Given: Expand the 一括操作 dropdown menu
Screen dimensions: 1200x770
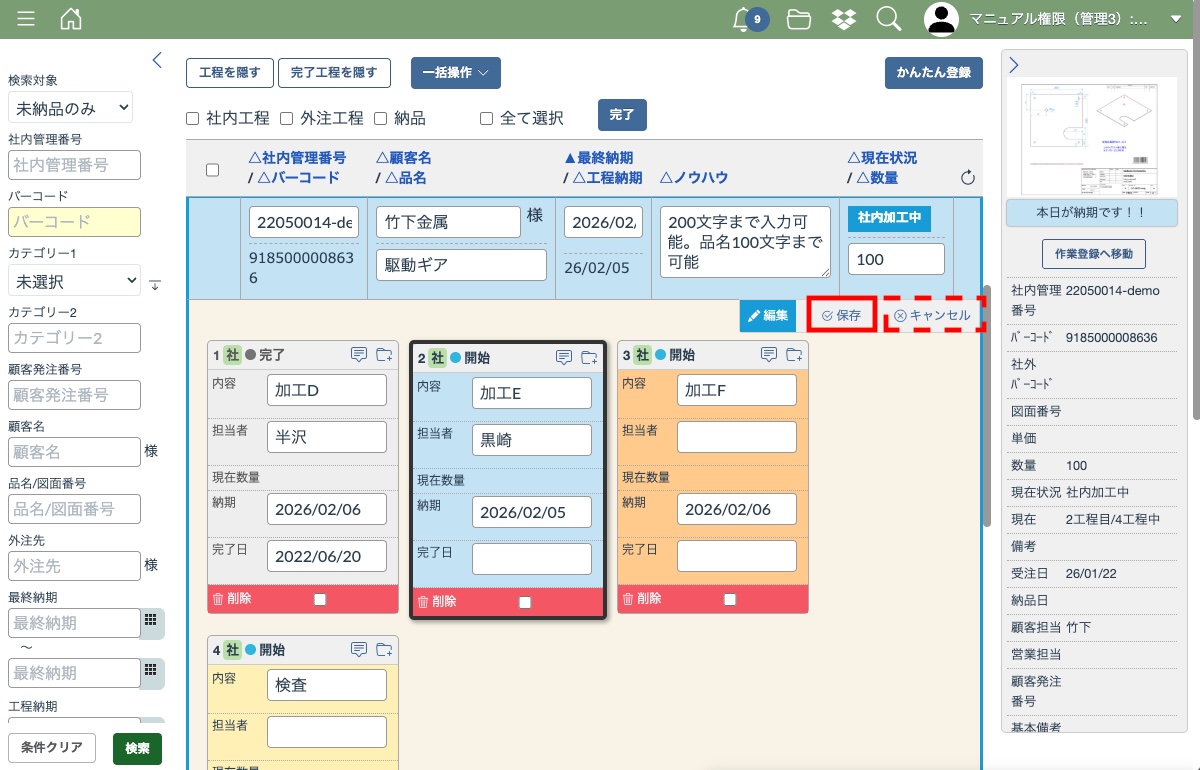Looking at the screenshot, I should tap(455, 73).
